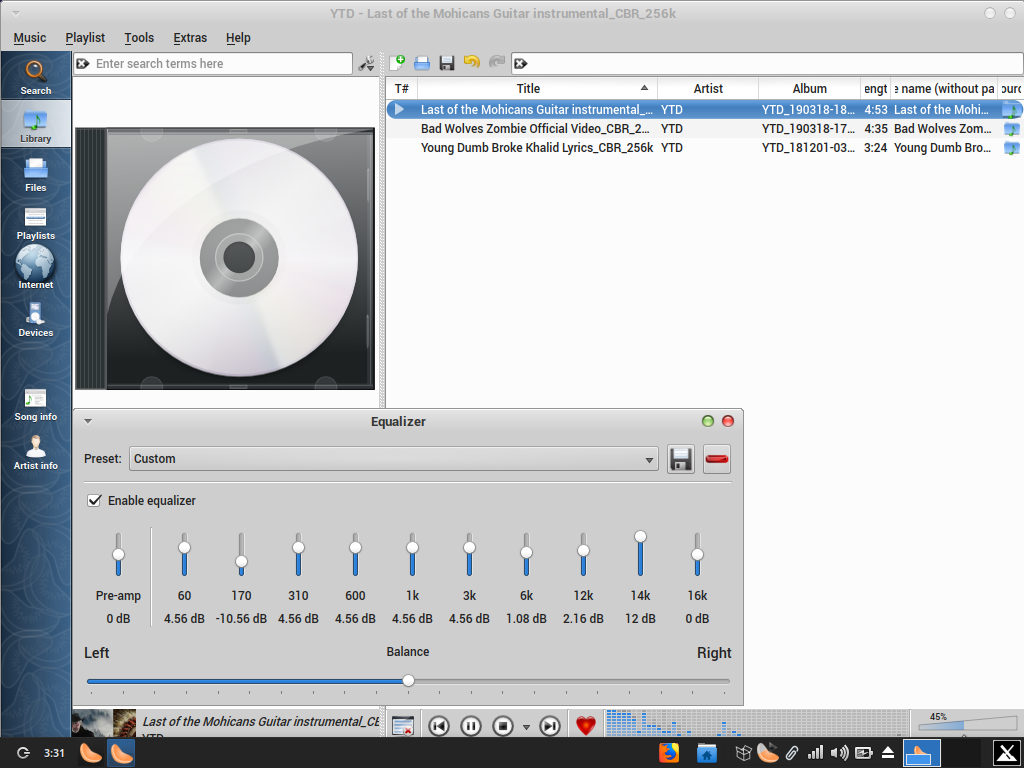Viewport: 1024px width, 768px height.
Task: Delete the equalizer preset
Action: 716,459
